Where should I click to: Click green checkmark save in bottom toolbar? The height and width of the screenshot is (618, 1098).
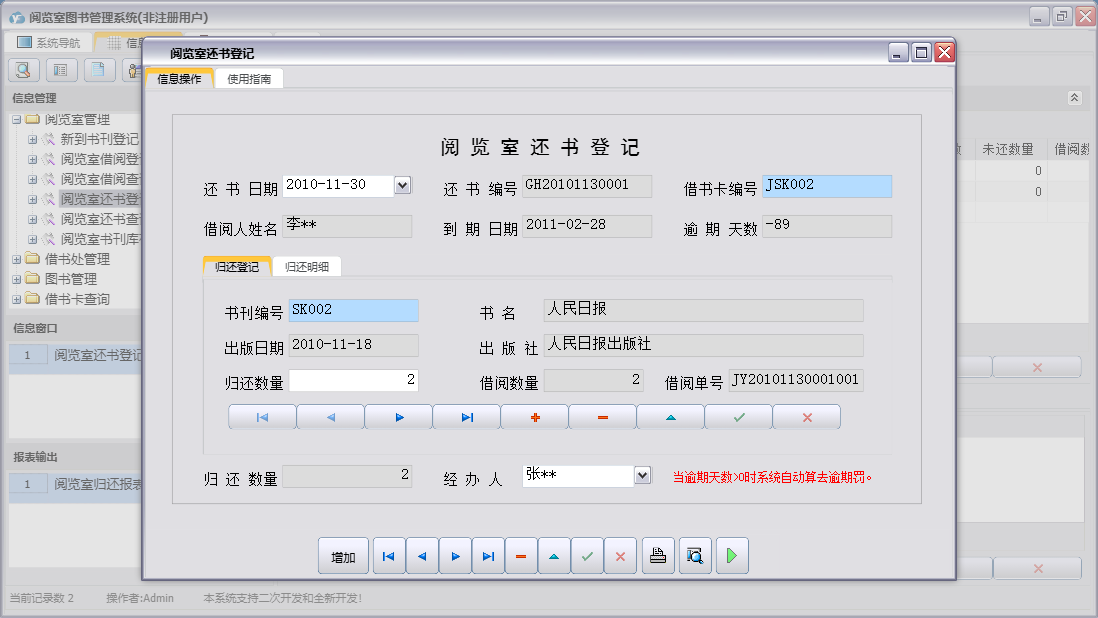tap(587, 556)
